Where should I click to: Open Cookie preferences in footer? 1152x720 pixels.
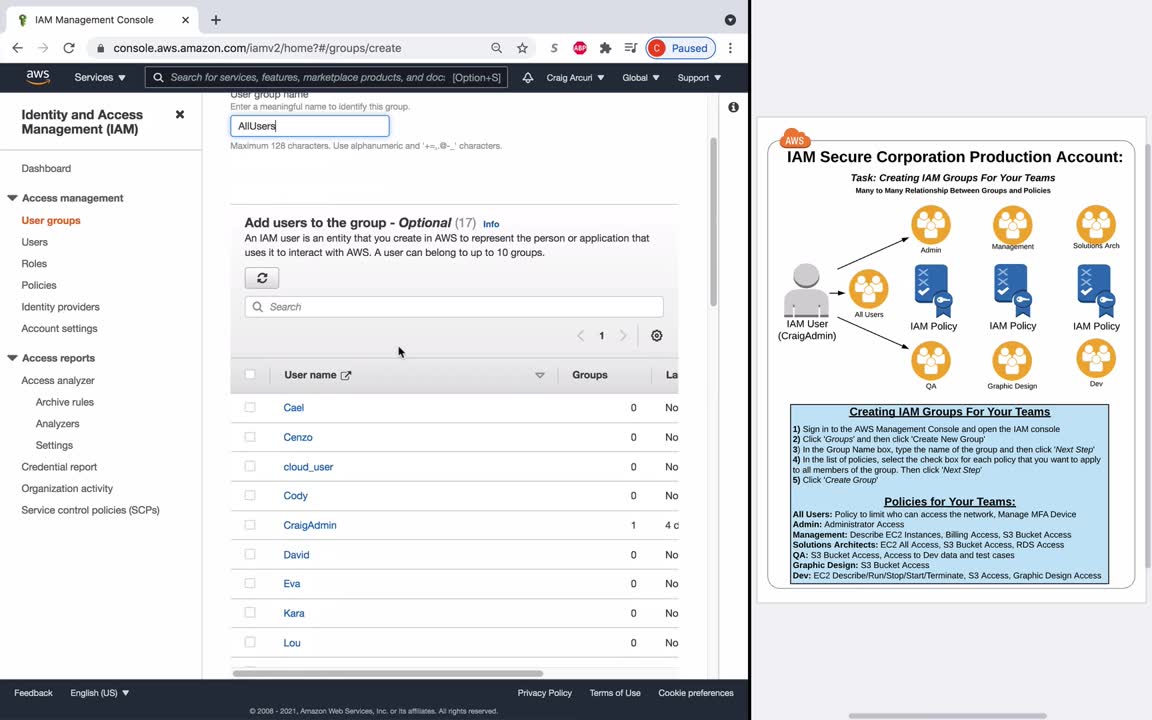coord(696,693)
